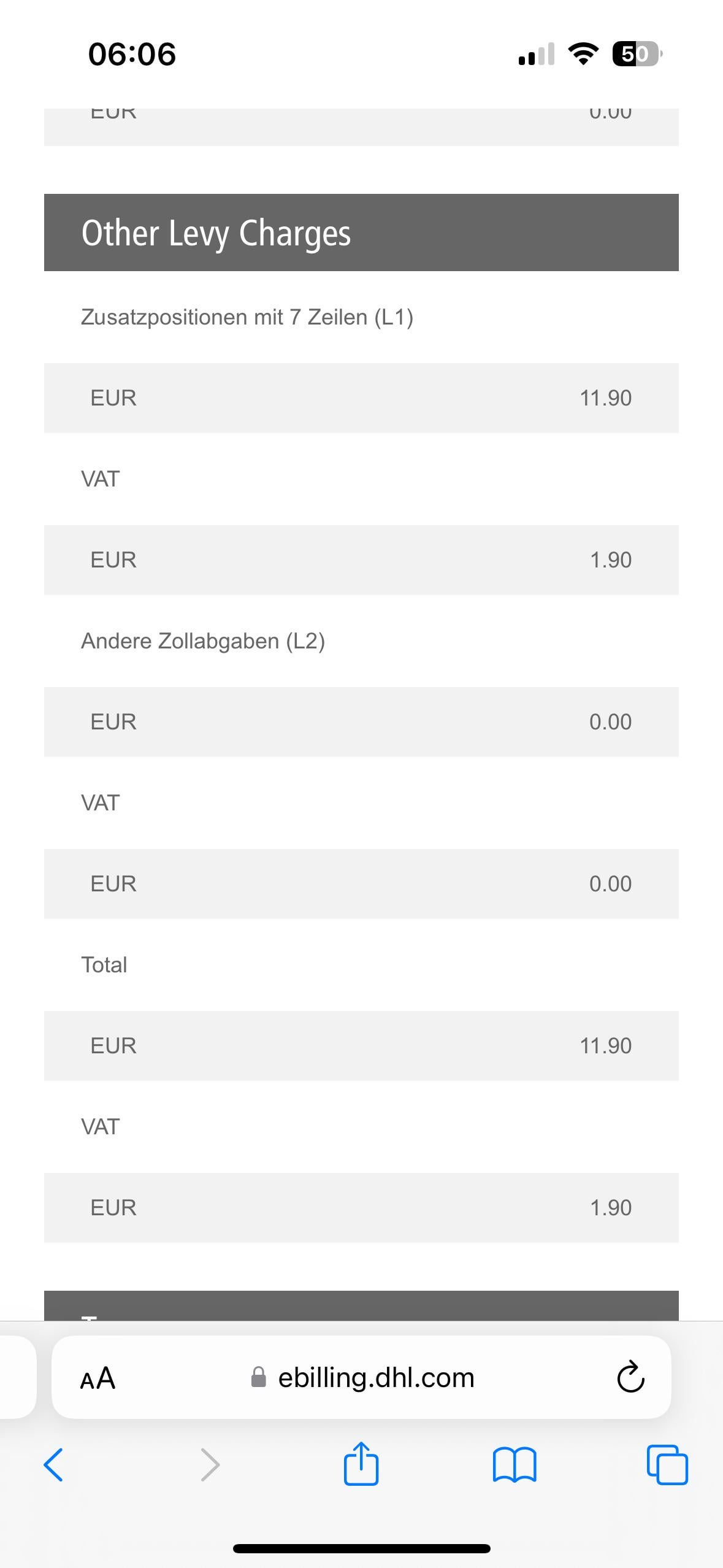723x1568 pixels.
Task: Tap the first 11.90 EUR amount row
Action: 361,398
